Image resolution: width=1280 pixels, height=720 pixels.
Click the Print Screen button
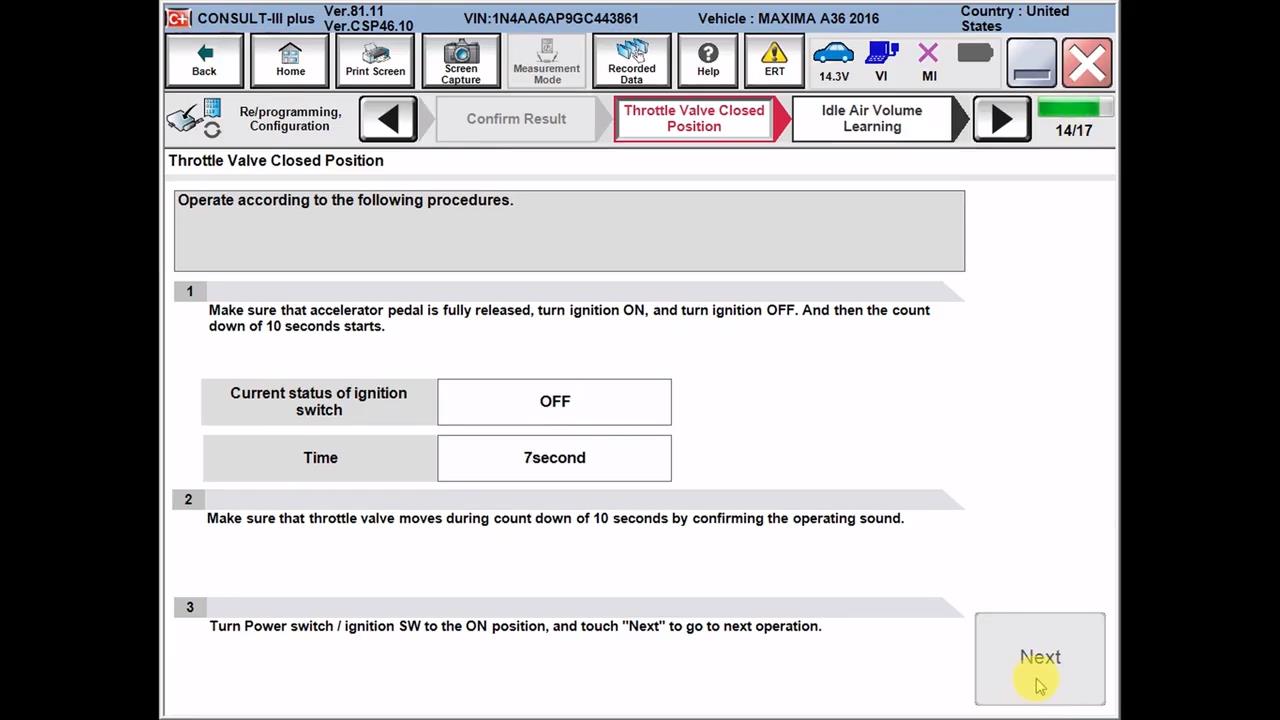[x=375, y=61]
